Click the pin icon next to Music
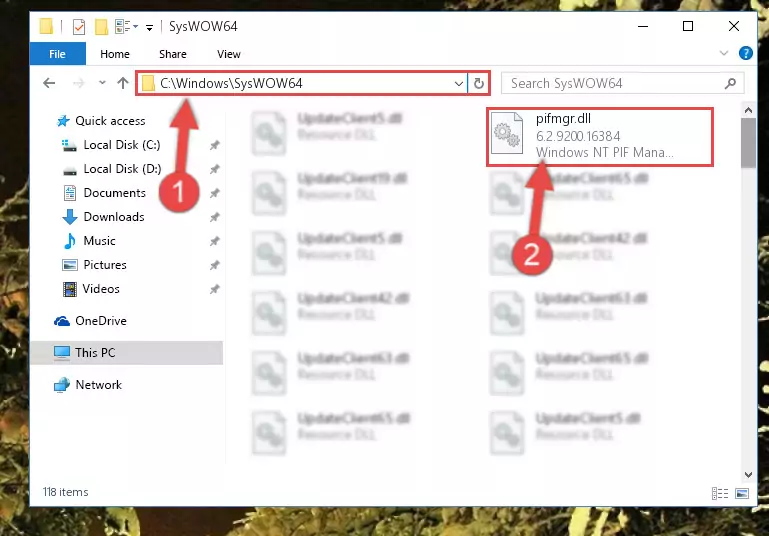Image resolution: width=769 pixels, height=536 pixels. click(214, 241)
